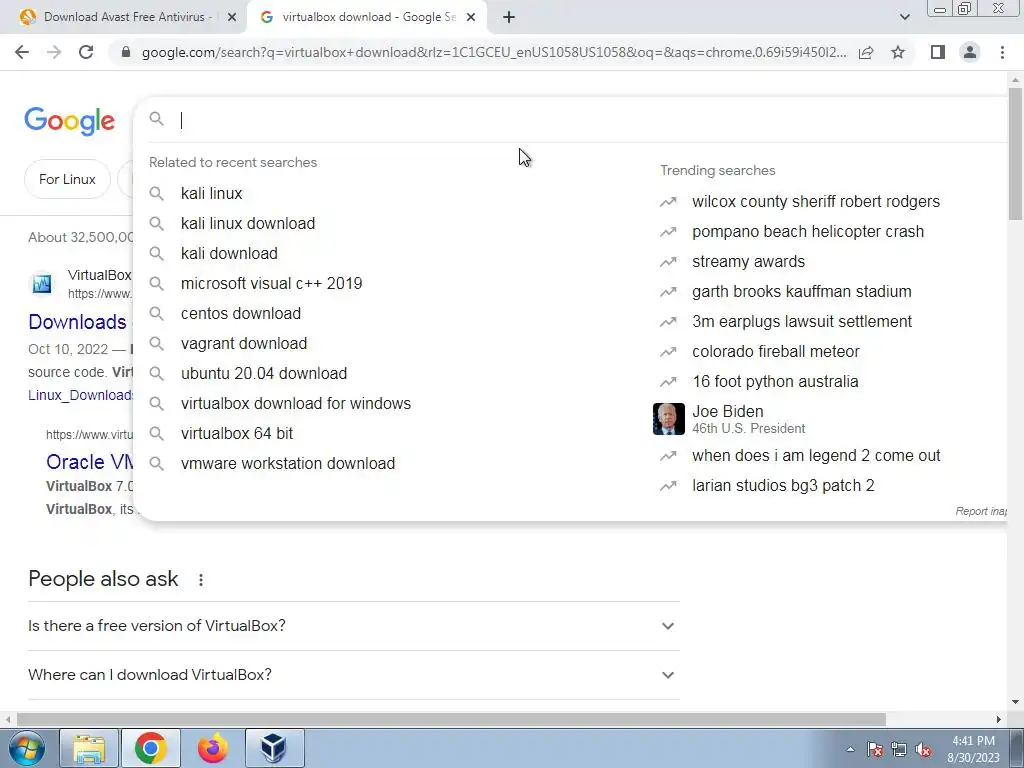Viewport: 1024px width, 768px height.
Task: Choose suggestion virtualbox 64 bit
Action: [x=237, y=434]
